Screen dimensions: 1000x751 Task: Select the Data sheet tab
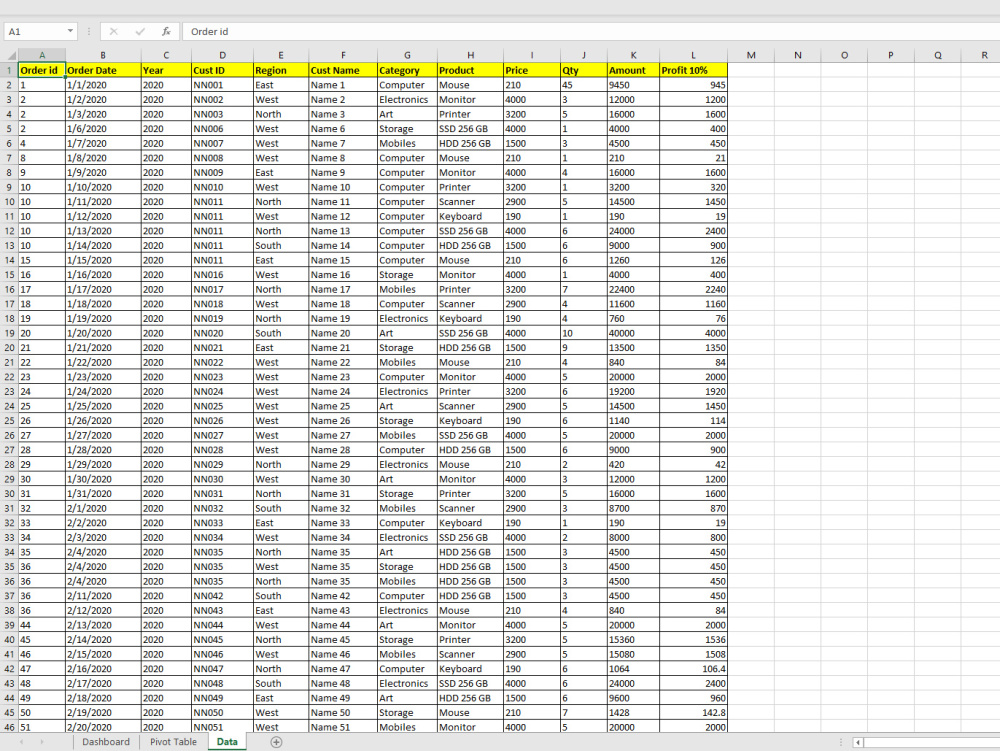point(227,742)
